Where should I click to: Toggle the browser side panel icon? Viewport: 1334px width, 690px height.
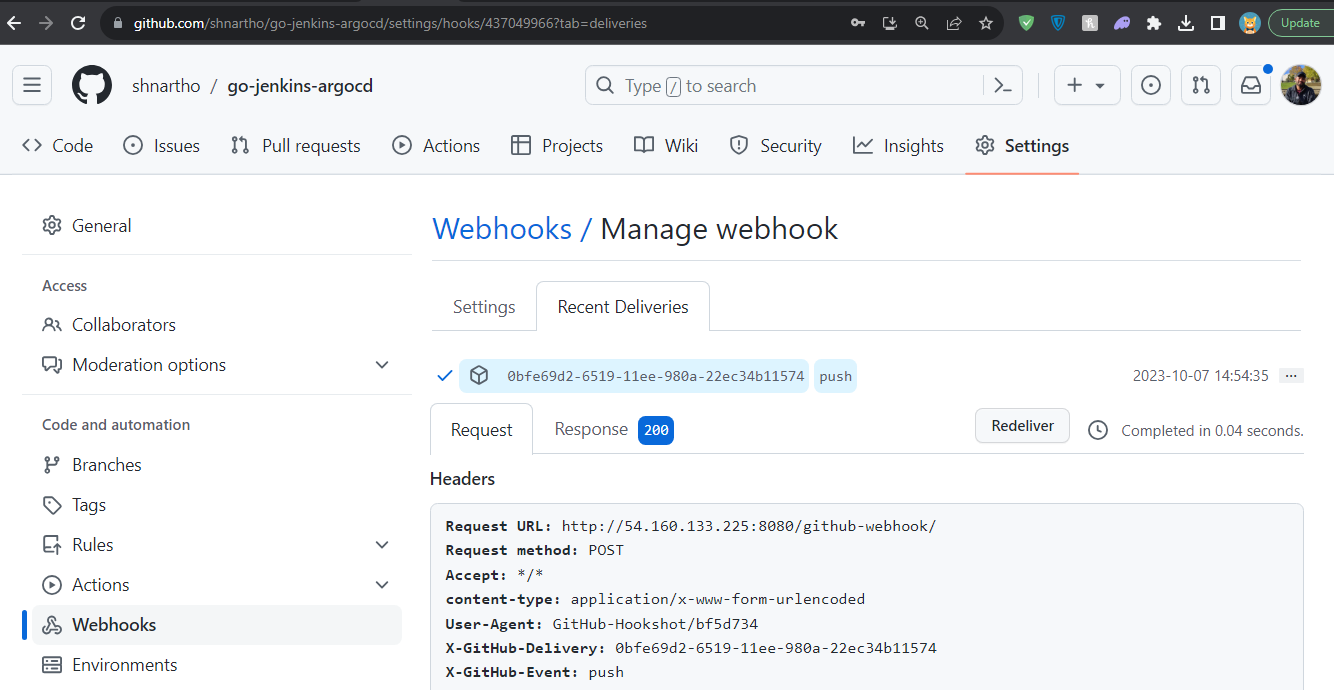1218,23
